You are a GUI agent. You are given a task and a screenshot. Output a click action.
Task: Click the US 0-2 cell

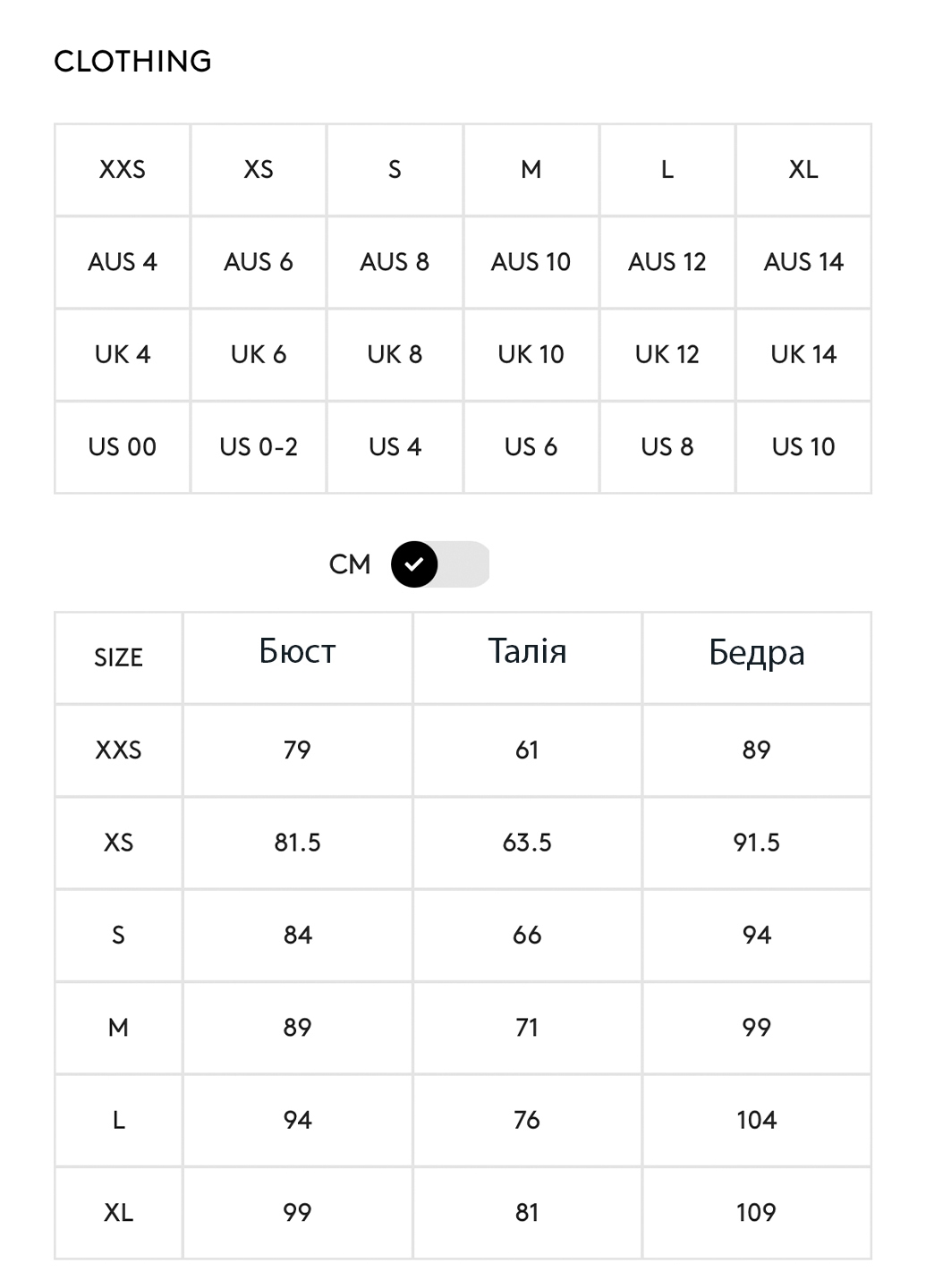tap(259, 447)
